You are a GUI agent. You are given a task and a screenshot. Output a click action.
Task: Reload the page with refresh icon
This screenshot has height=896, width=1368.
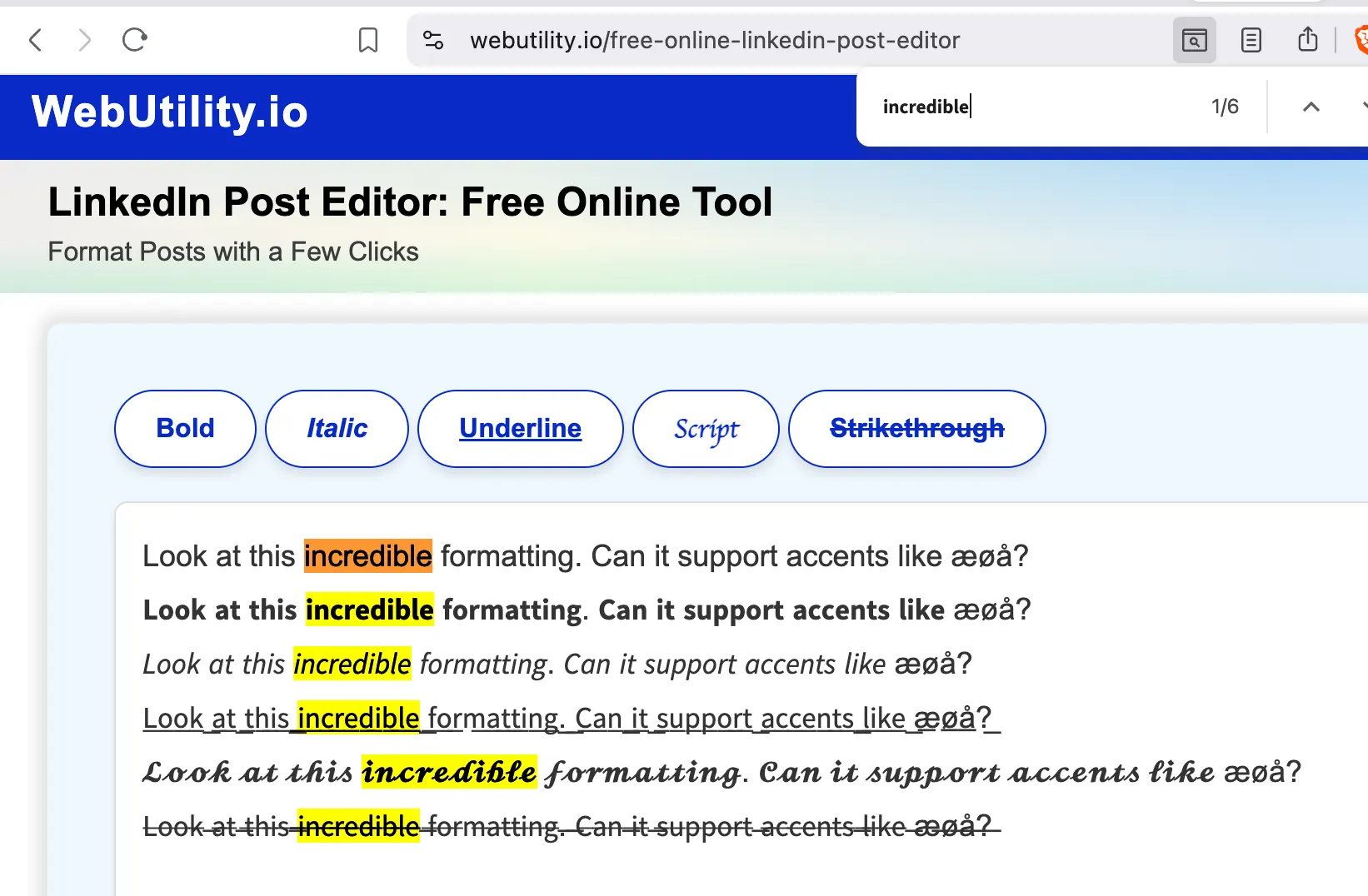134,40
